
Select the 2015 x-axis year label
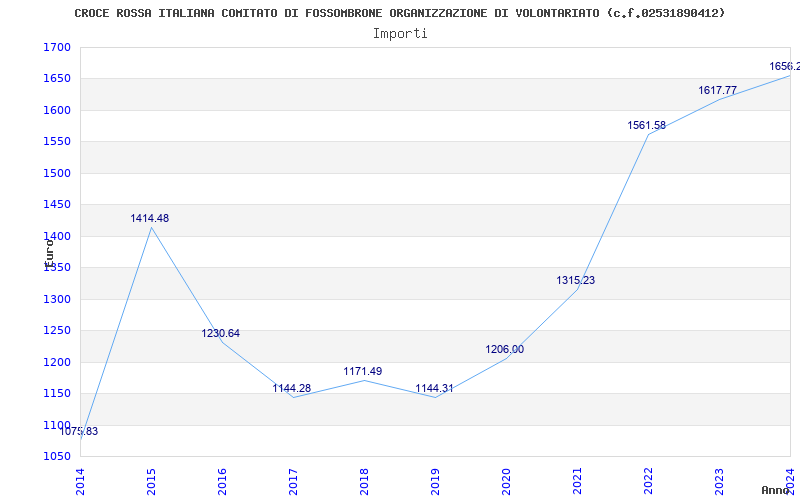click(151, 482)
